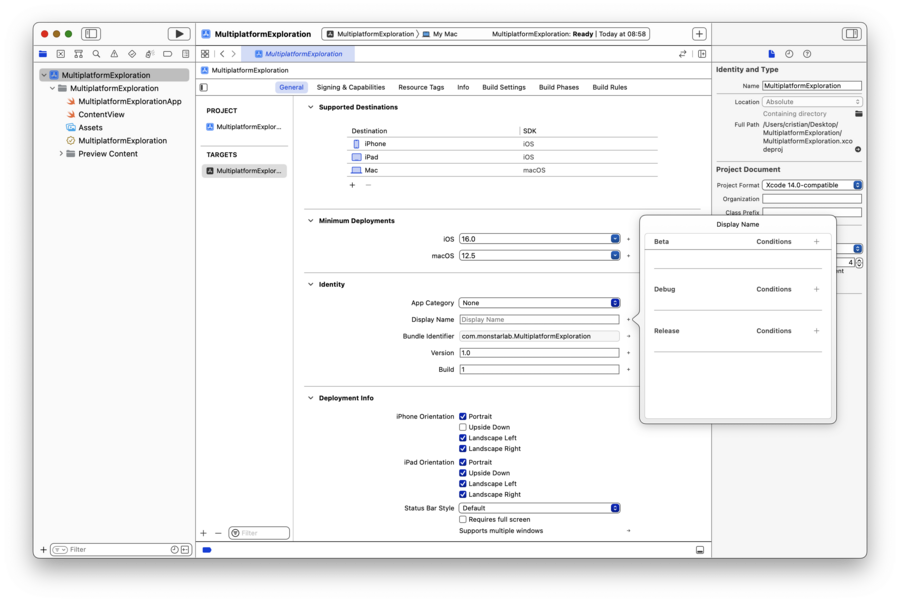Add a new target with plus
The height and width of the screenshot is (602, 900).
203,533
